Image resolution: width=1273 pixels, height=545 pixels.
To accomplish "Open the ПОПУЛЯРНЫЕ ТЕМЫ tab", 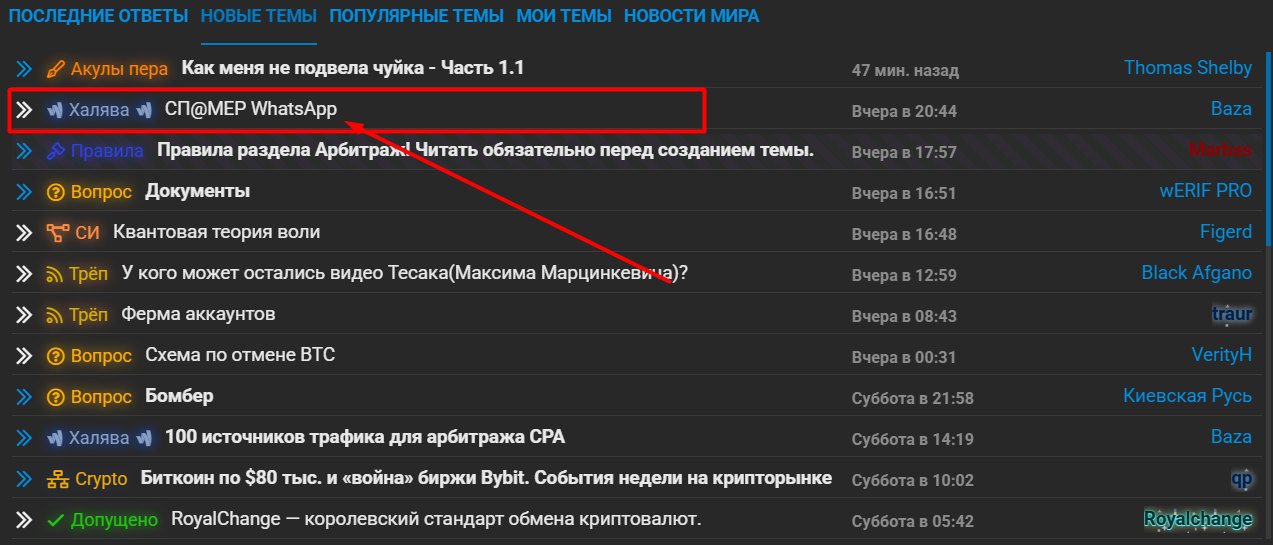I will pos(417,16).
